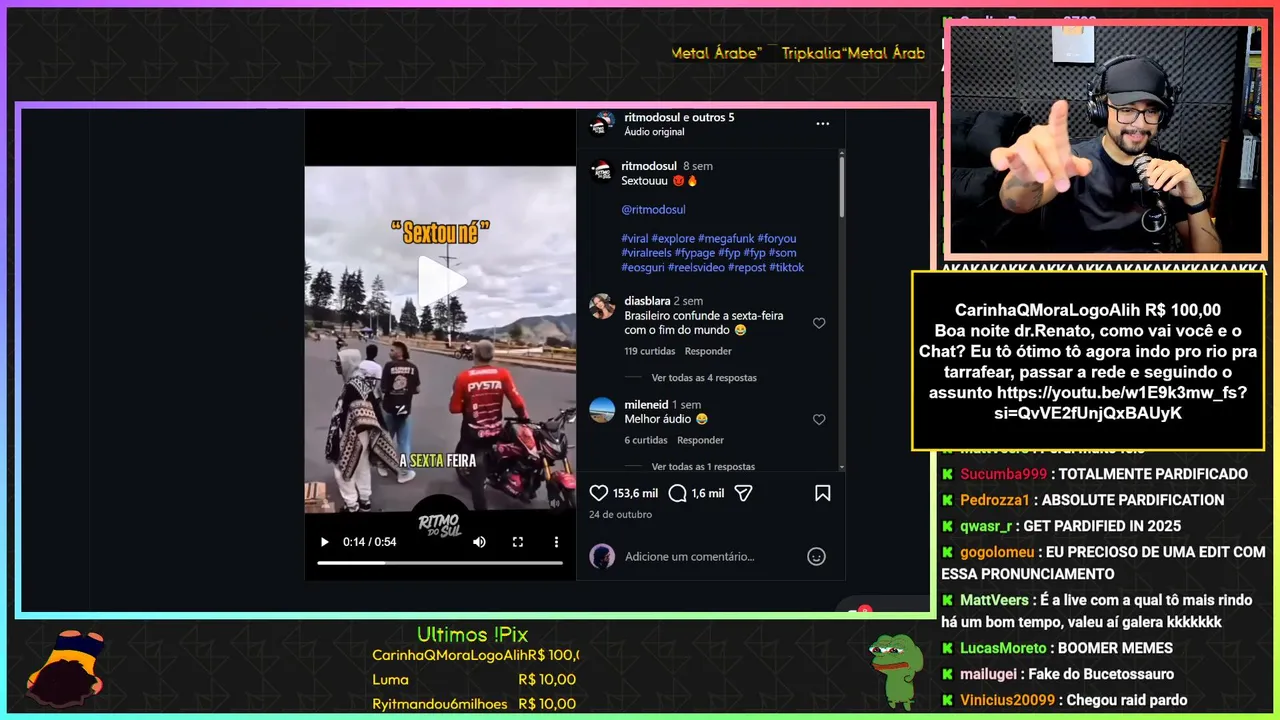
Task: Like the post with heart icon
Action: [x=599, y=493]
